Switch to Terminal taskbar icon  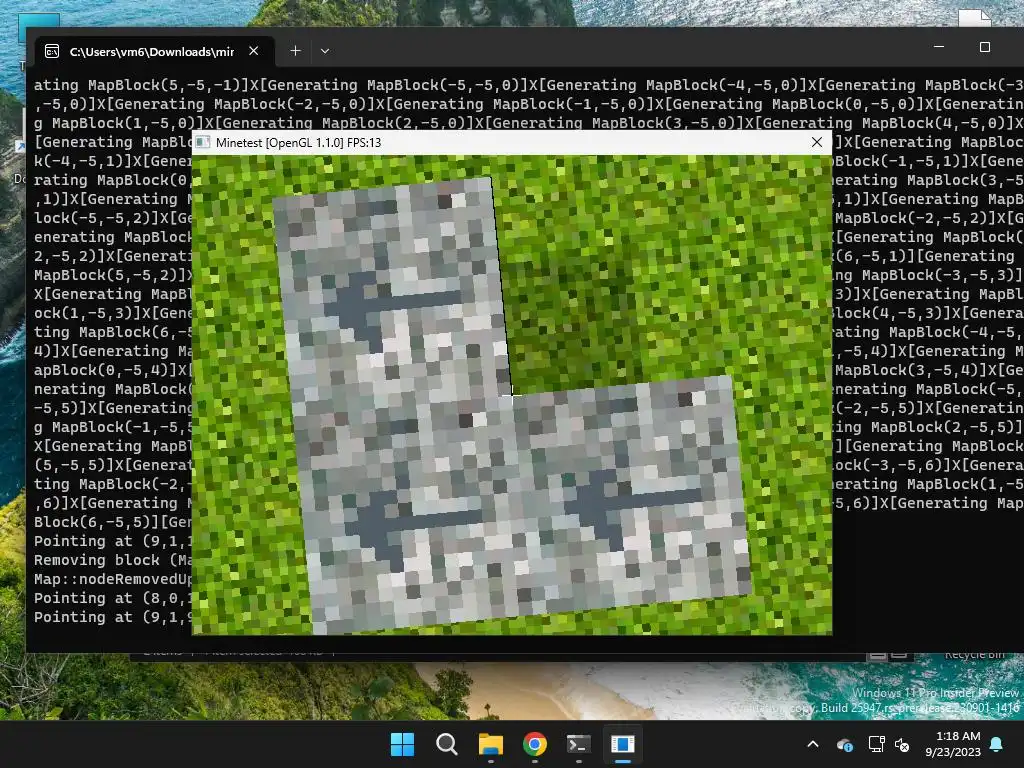click(x=579, y=744)
